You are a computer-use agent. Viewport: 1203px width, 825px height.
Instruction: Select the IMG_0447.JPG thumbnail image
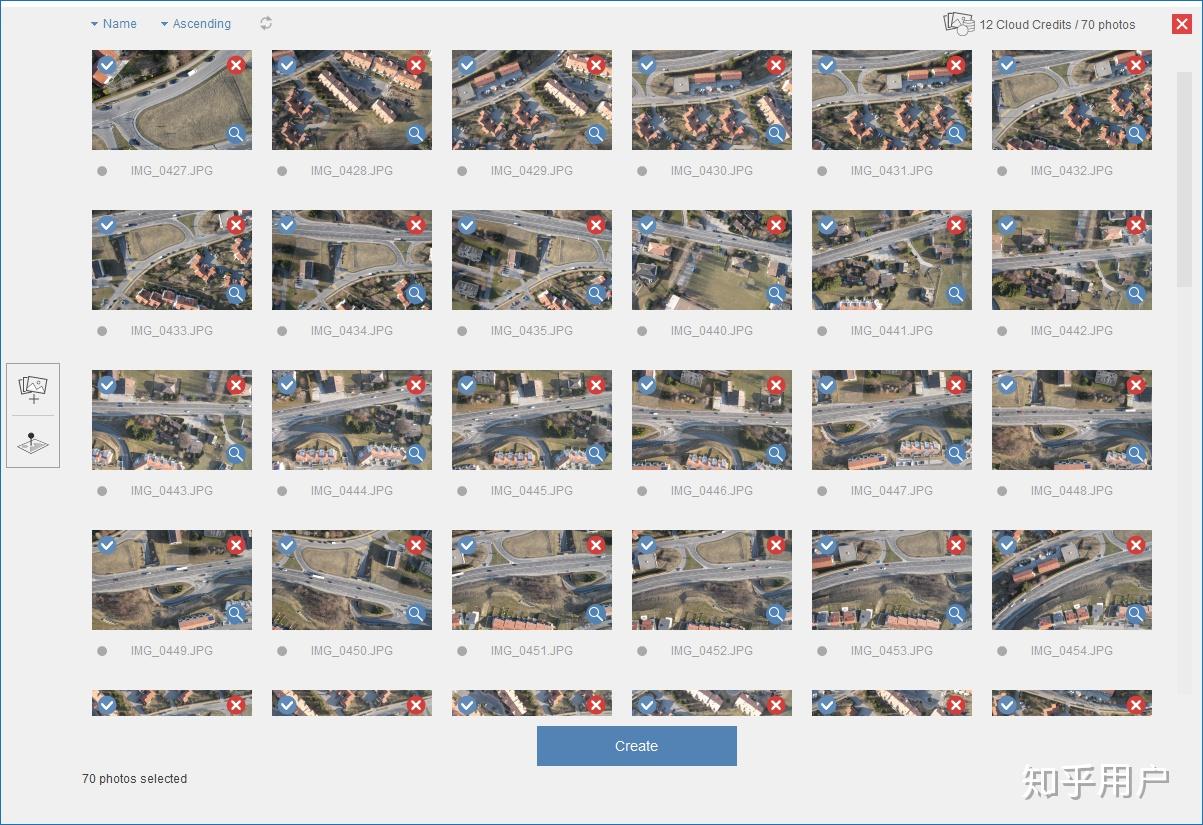pyautogui.click(x=890, y=420)
